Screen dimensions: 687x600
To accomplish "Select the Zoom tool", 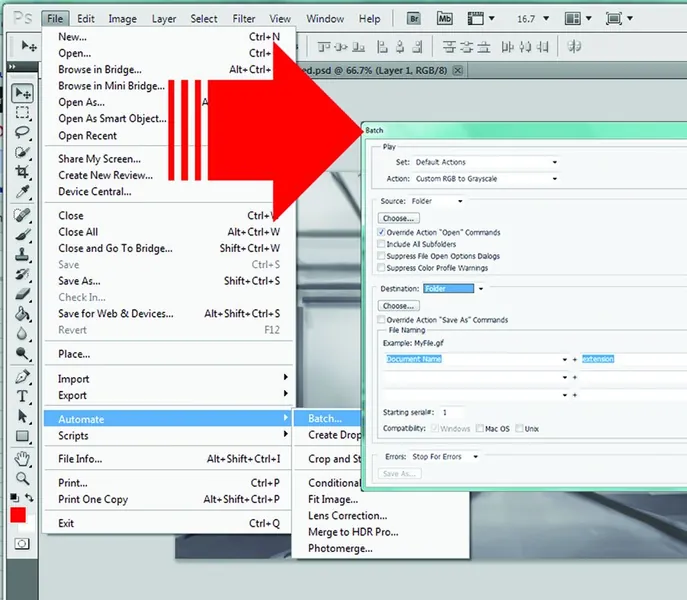I will coord(22,479).
